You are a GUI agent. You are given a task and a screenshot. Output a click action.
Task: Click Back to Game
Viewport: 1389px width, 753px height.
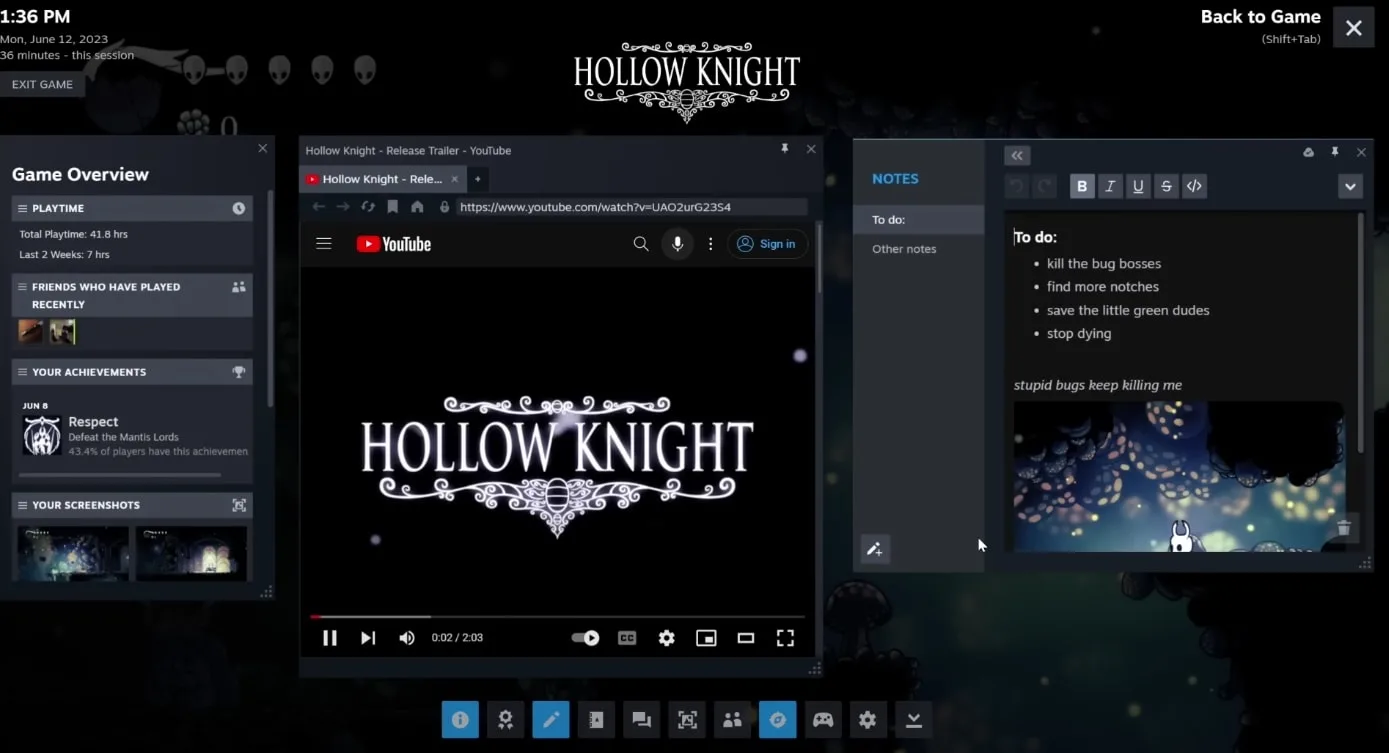click(1260, 17)
